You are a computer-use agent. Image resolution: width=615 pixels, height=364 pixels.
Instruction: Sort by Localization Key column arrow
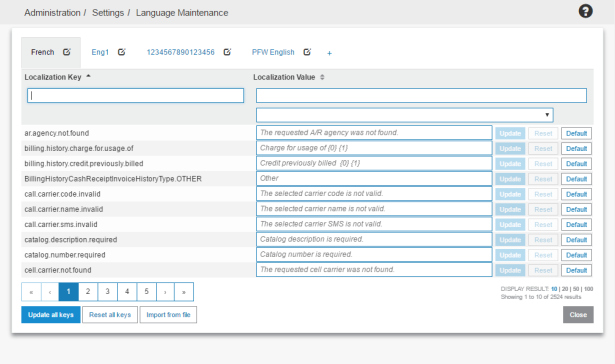coord(88,76)
